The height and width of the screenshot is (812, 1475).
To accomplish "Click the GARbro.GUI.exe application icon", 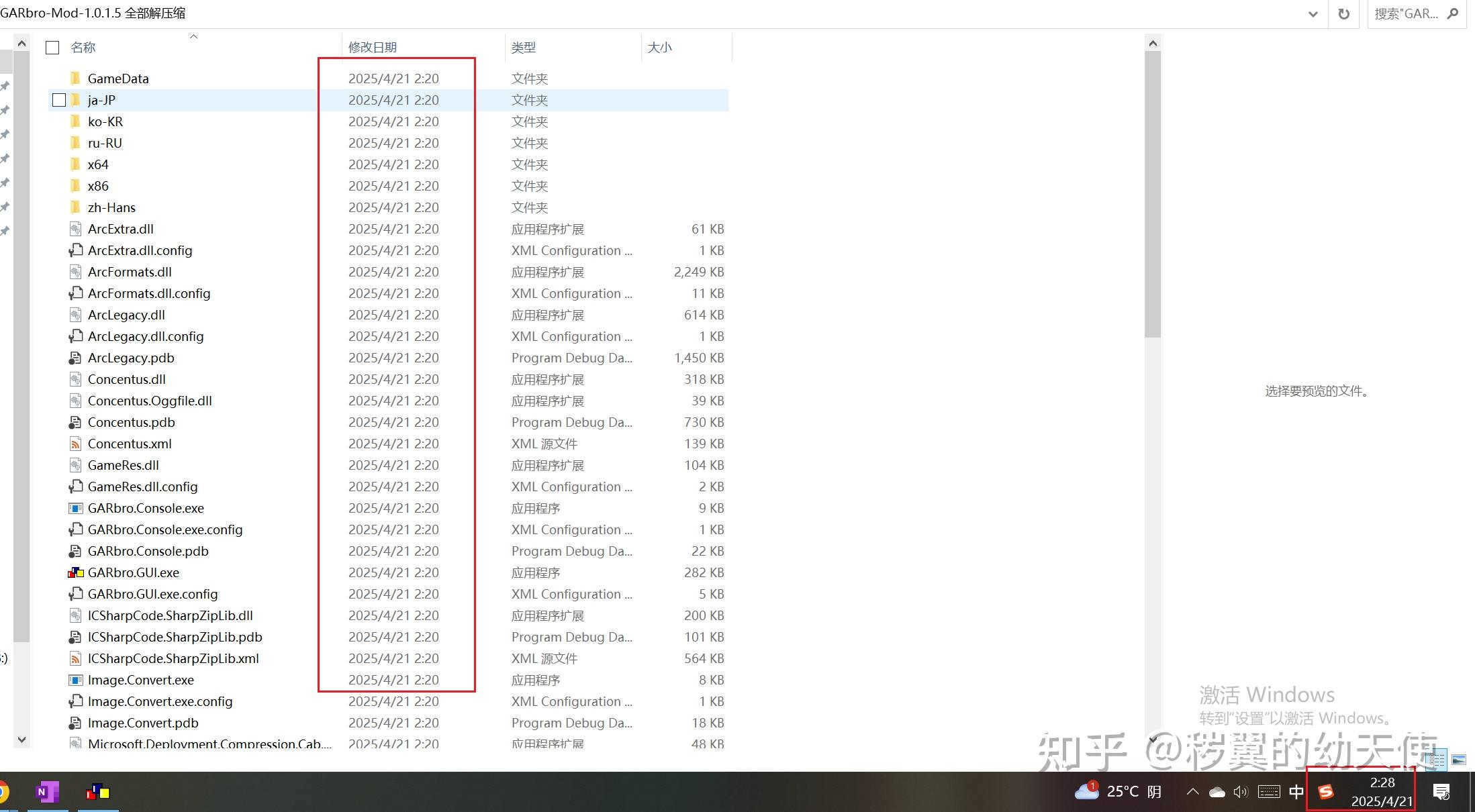I will point(75,573).
